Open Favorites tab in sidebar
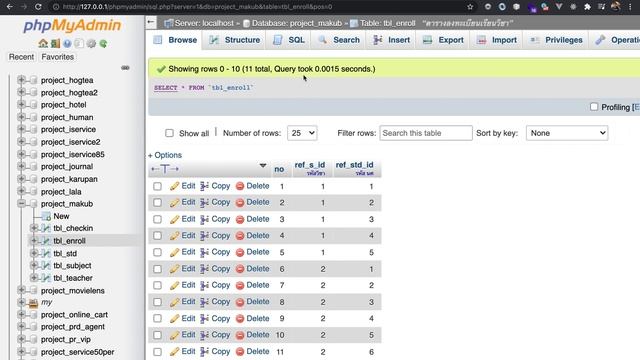Viewport: 640px width, 360px height. 58,57
